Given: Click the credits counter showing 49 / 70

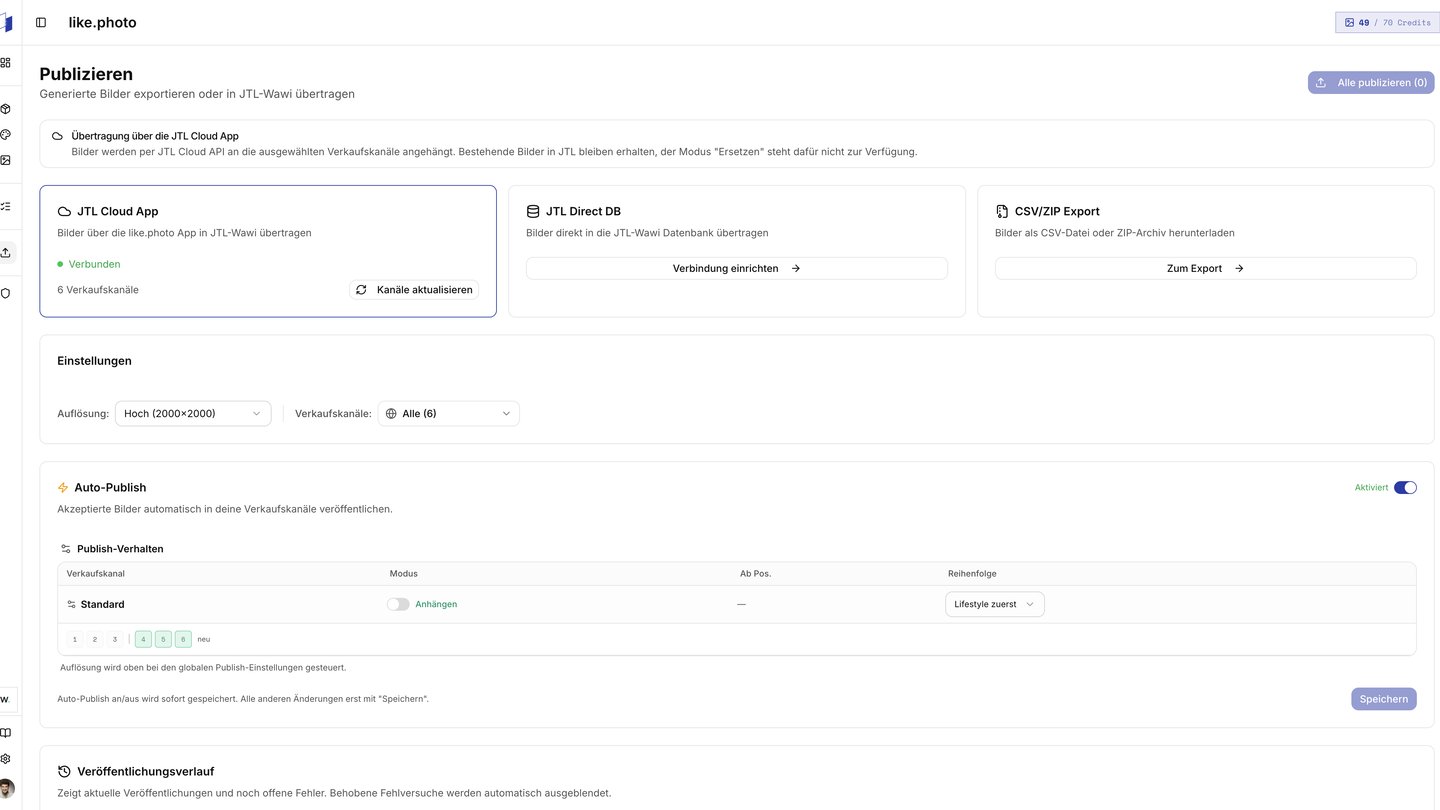Looking at the screenshot, I should 1387,22.
